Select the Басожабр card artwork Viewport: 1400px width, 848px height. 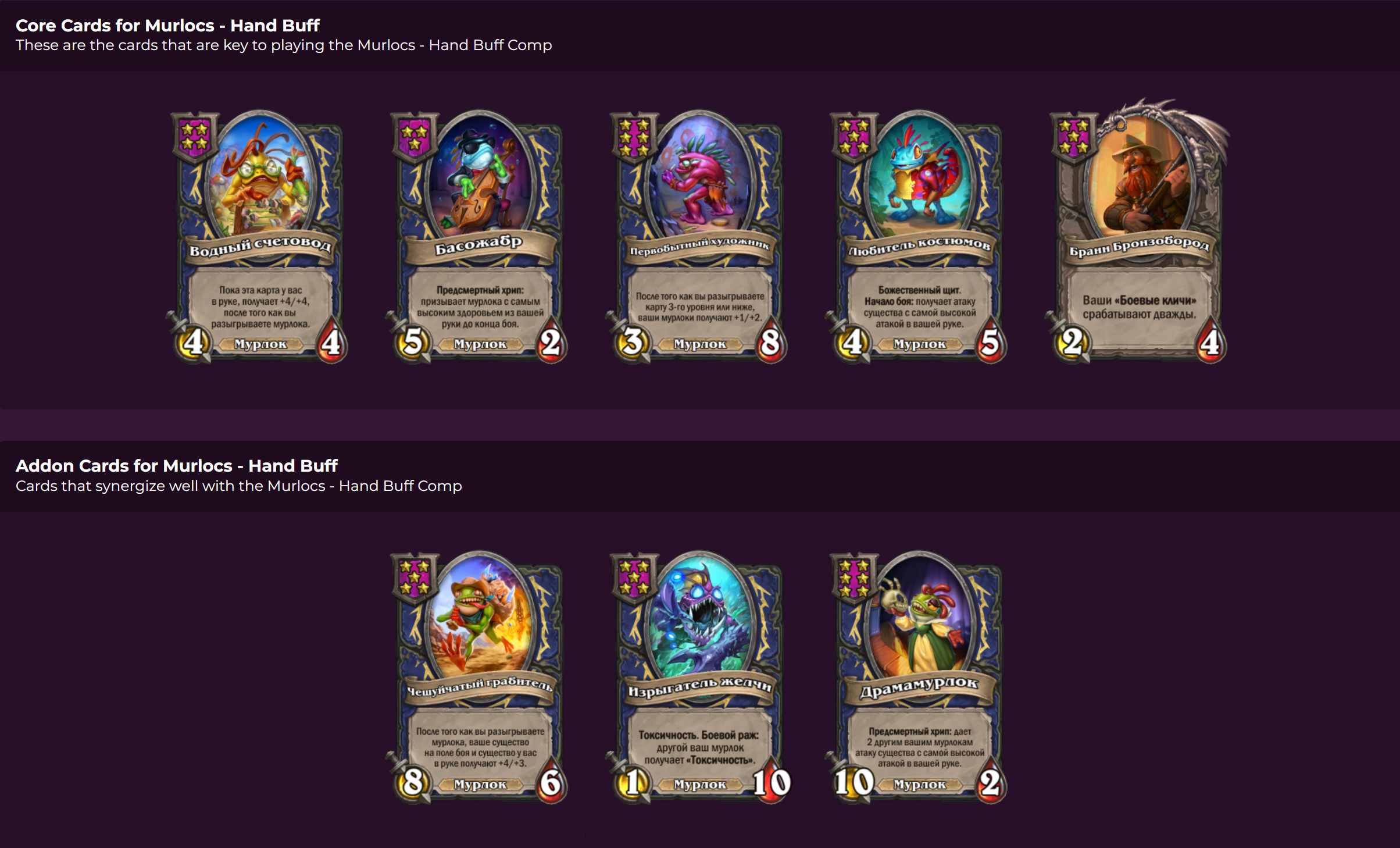pos(480,174)
